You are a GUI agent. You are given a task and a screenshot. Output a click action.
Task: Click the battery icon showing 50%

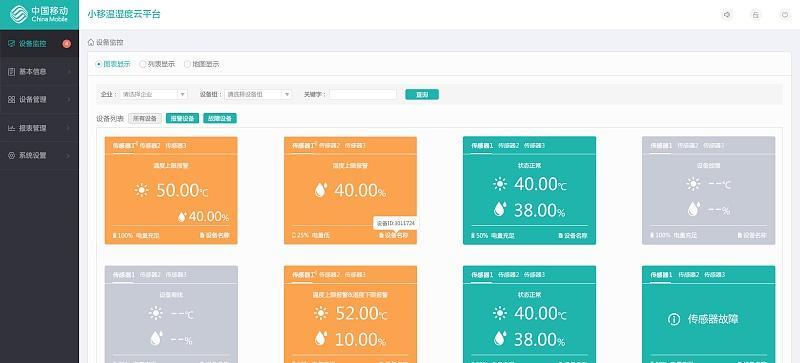[x=473, y=236]
